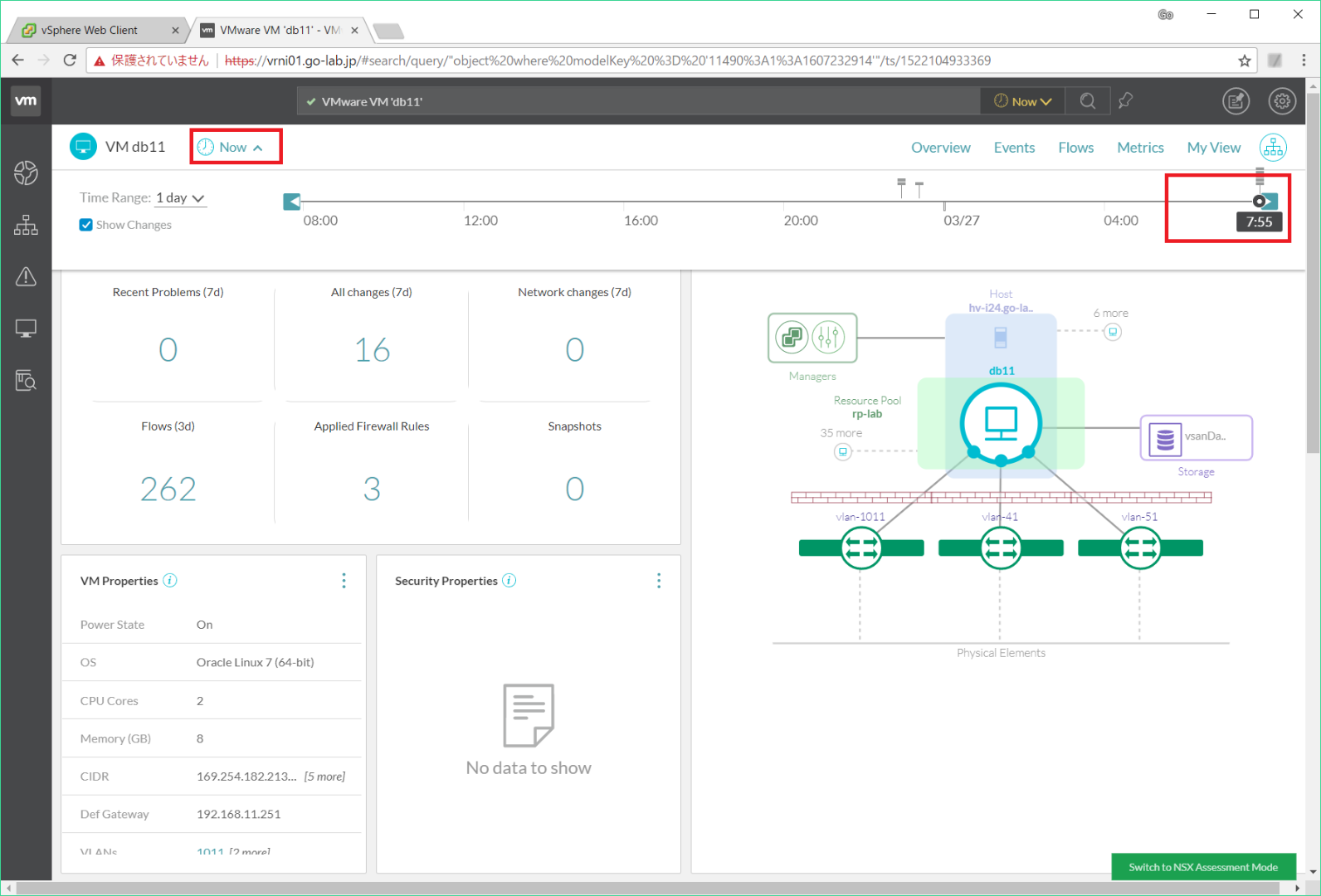The width and height of the screenshot is (1321, 896).
Task: Open the 5 more CIDR link
Action: [324, 777]
